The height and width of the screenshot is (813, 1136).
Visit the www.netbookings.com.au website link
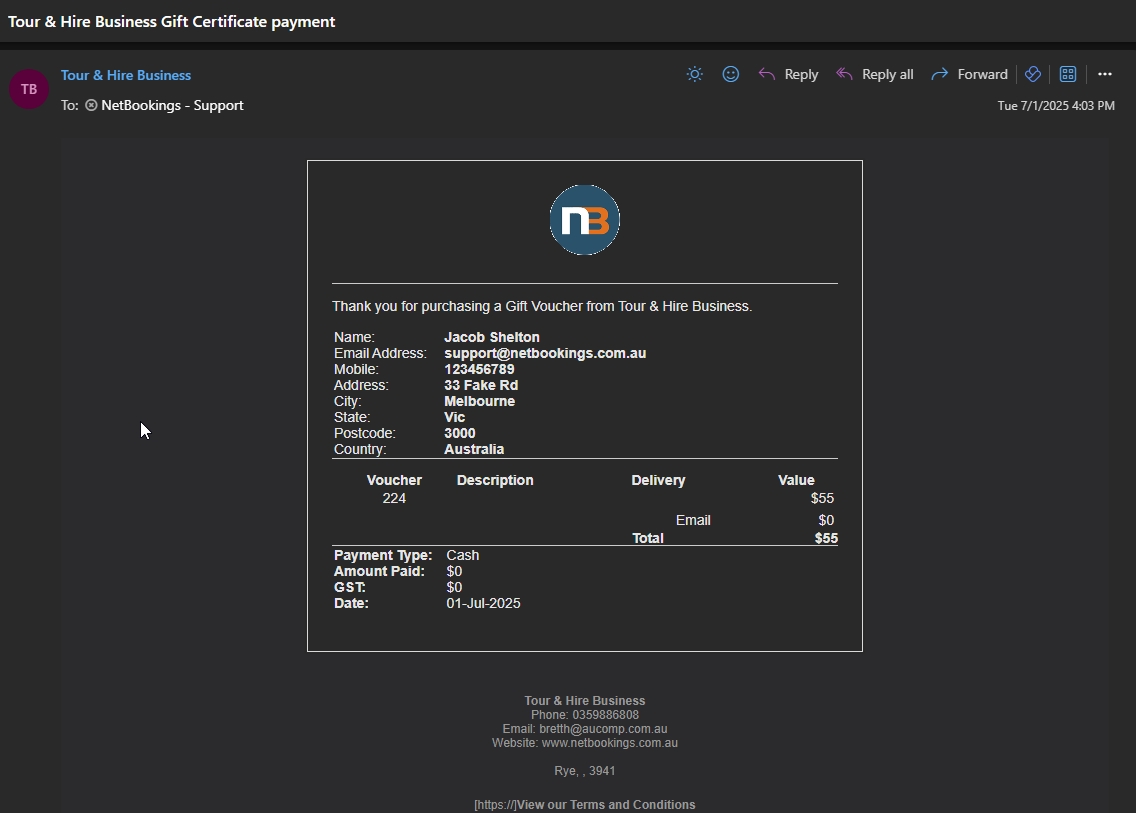(610, 743)
